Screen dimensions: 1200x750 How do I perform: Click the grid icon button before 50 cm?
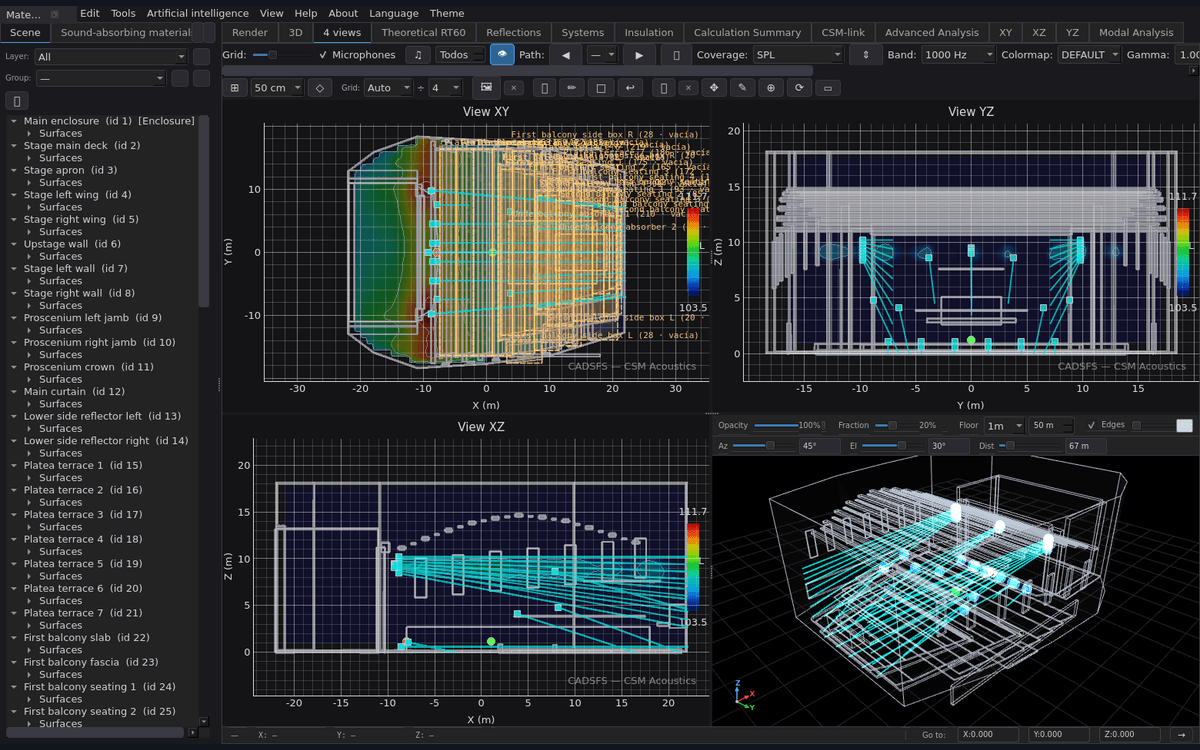point(235,88)
